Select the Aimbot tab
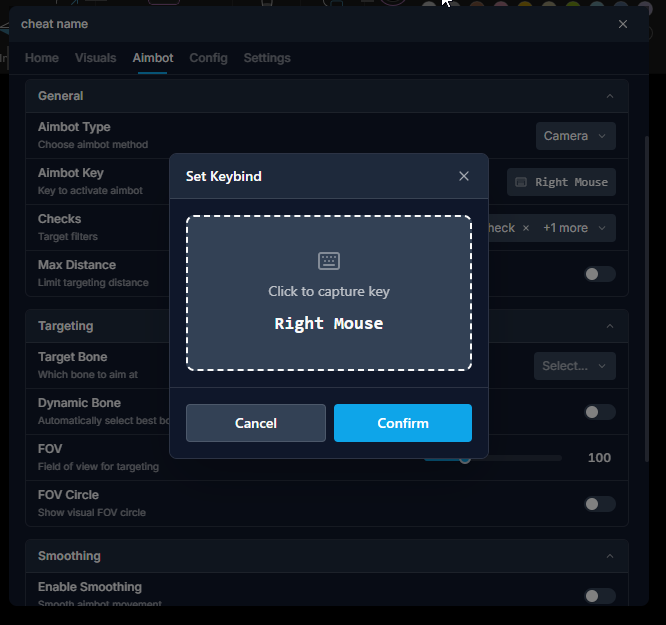Image resolution: width=666 pixels, height=625 pixels. pos(153,58)
